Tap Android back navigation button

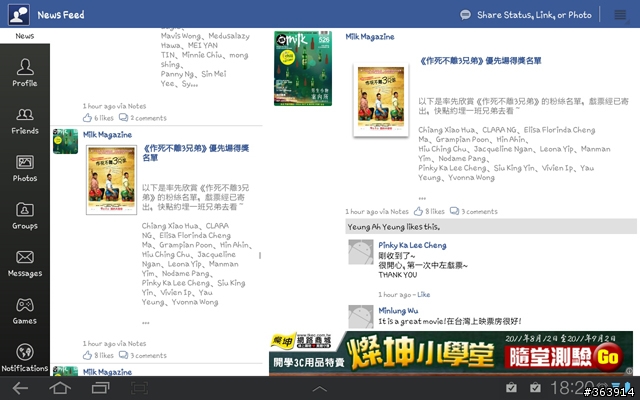tap(20, 388)
